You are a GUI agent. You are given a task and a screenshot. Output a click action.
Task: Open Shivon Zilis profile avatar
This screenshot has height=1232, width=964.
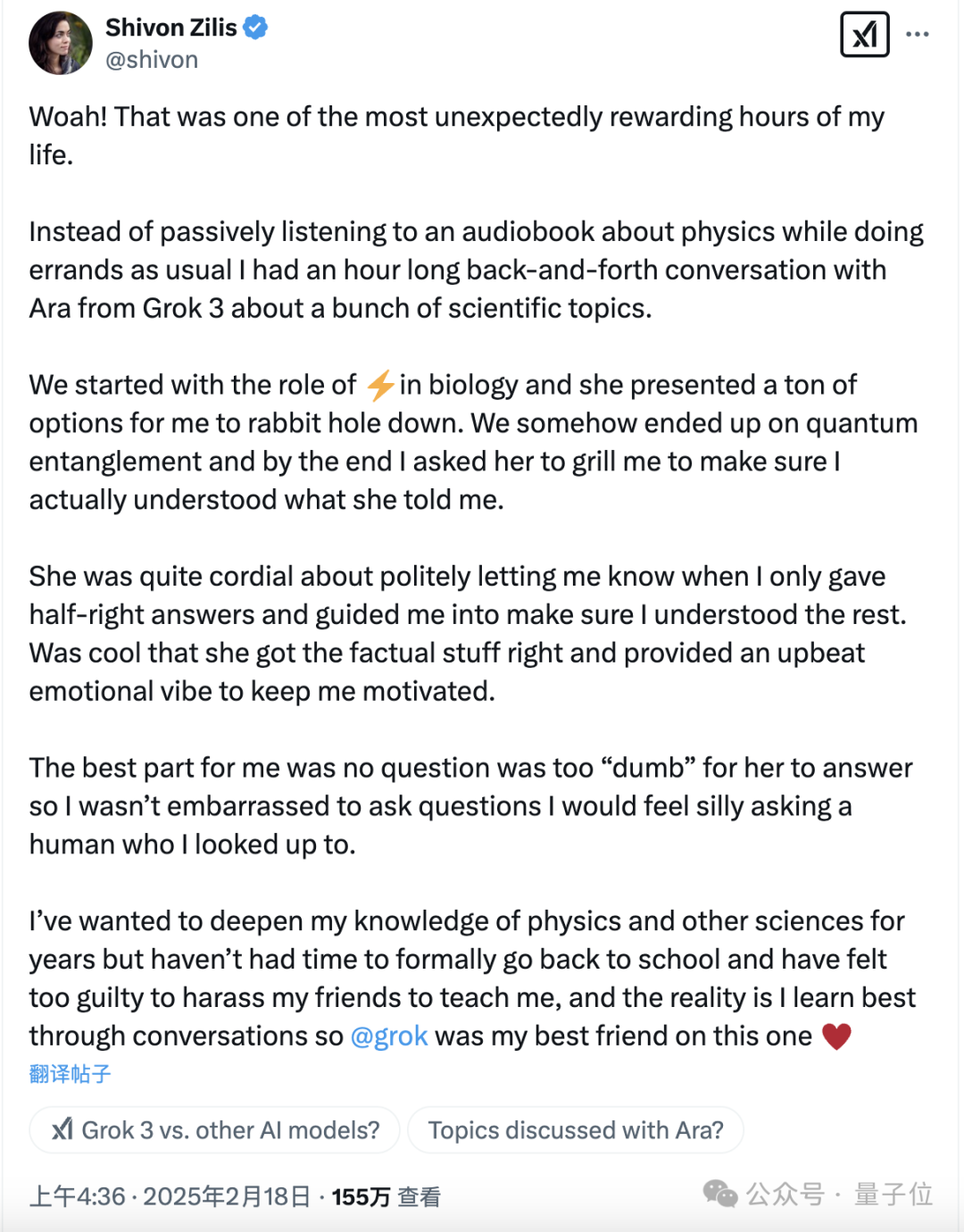(61, 43)
